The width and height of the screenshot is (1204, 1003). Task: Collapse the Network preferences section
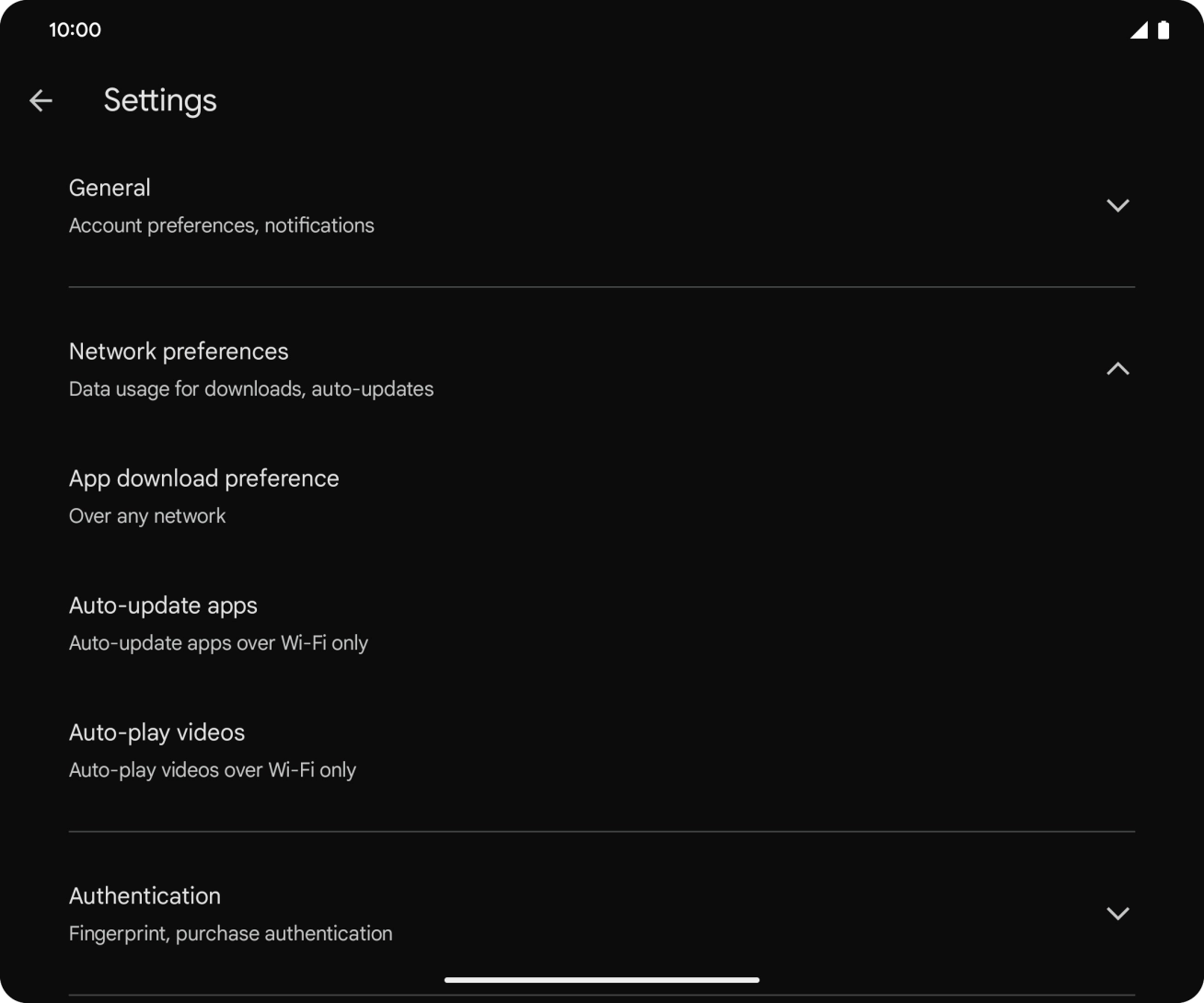602,368
